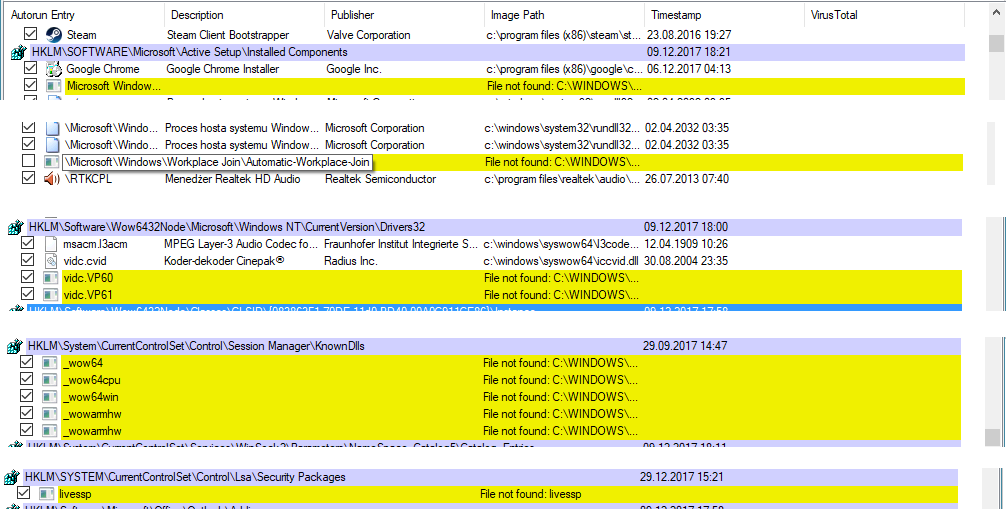Click the blank page icon of msacm.l3acm

[51, 244]
